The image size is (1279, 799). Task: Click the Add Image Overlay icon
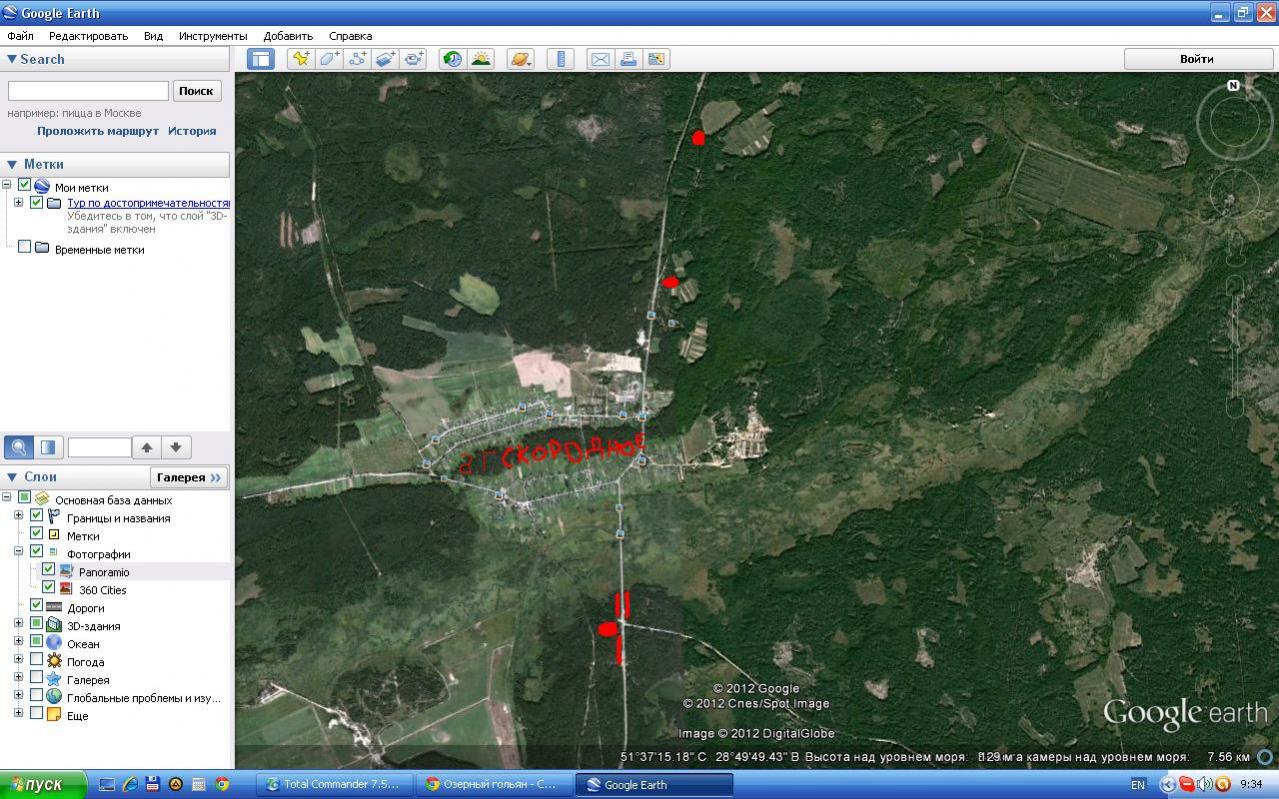[x=386, y=59]
